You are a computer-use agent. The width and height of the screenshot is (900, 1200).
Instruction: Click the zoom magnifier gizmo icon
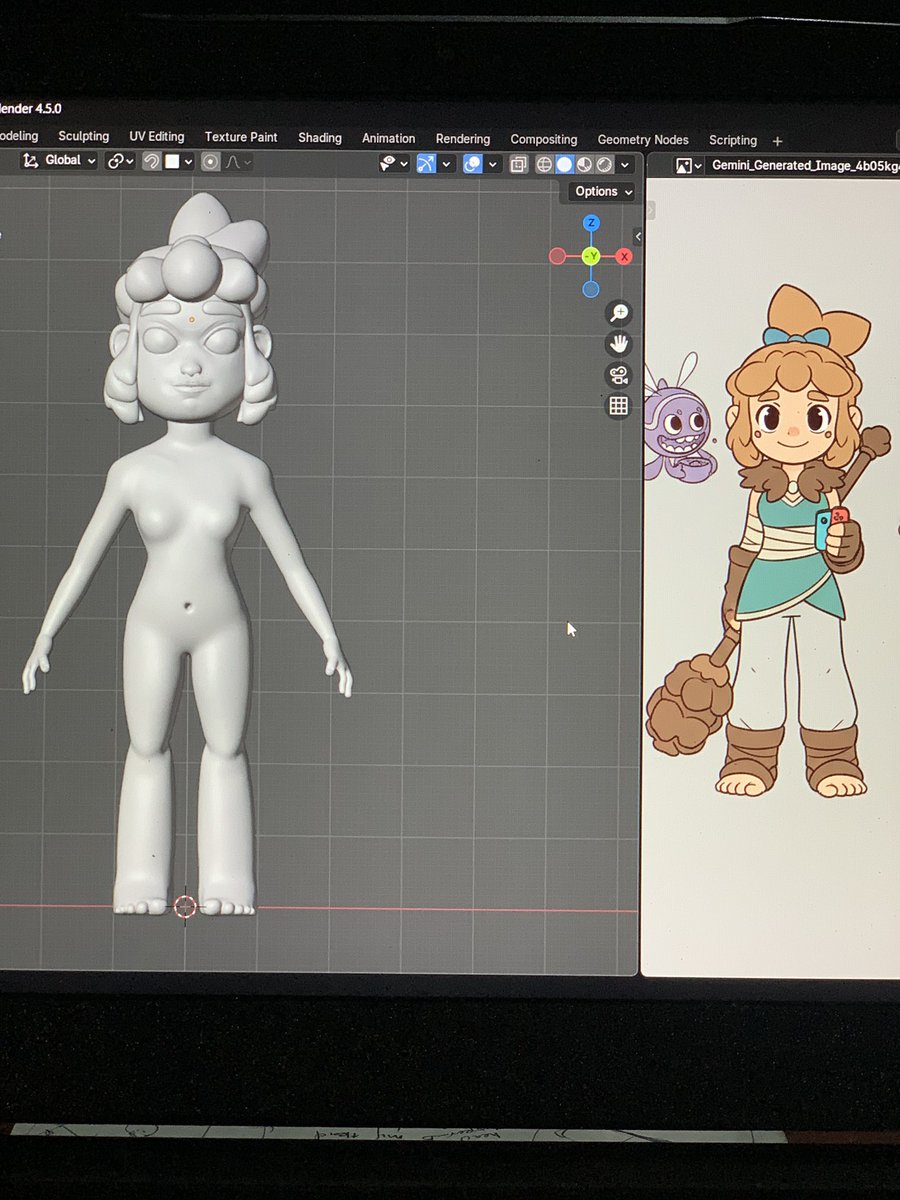point(618,313)
